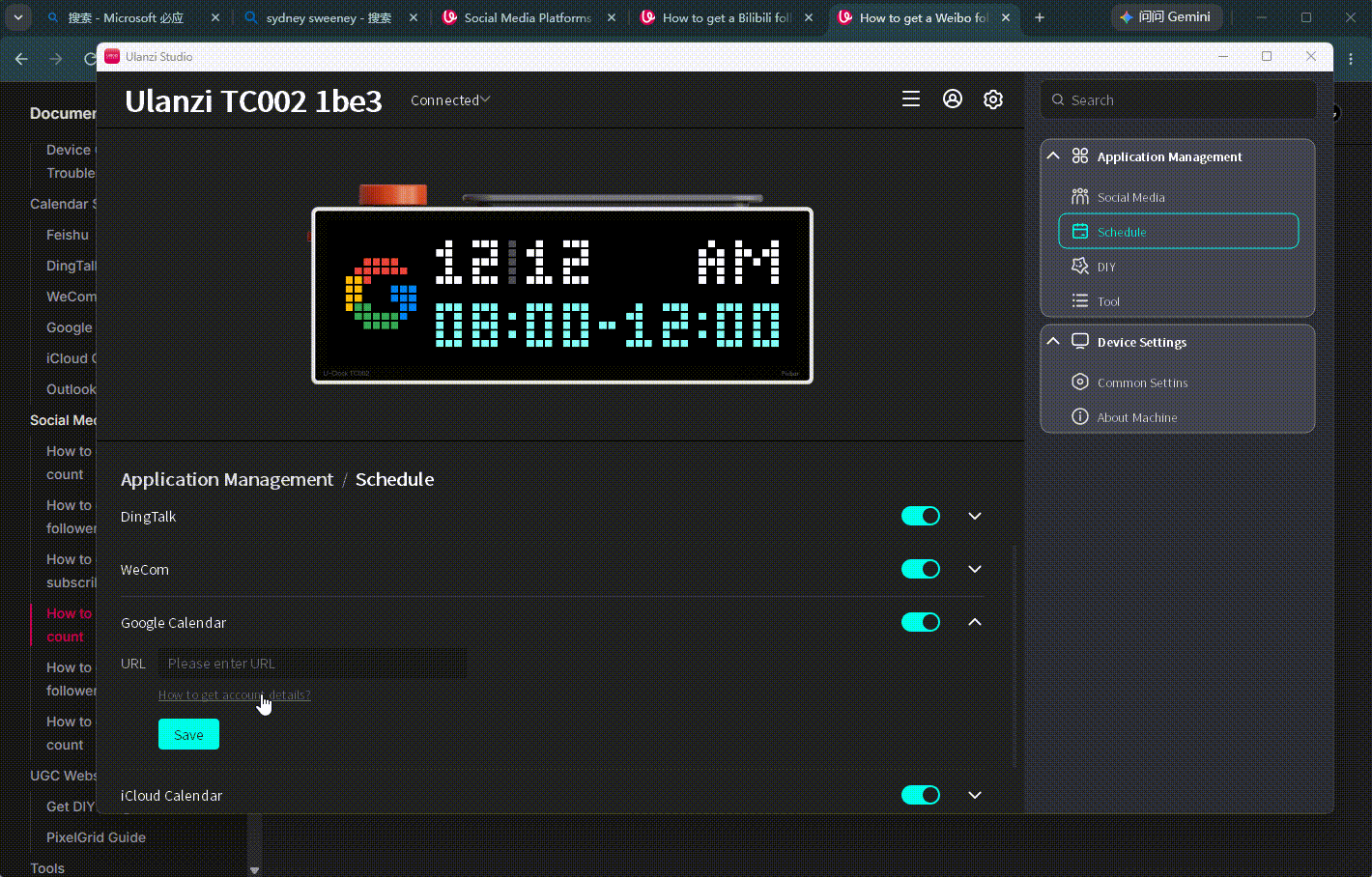The width and height of the screenshot is (1372, 877).
Task: Click the Application Management grid icon
Action: (x=1080, y=156)
